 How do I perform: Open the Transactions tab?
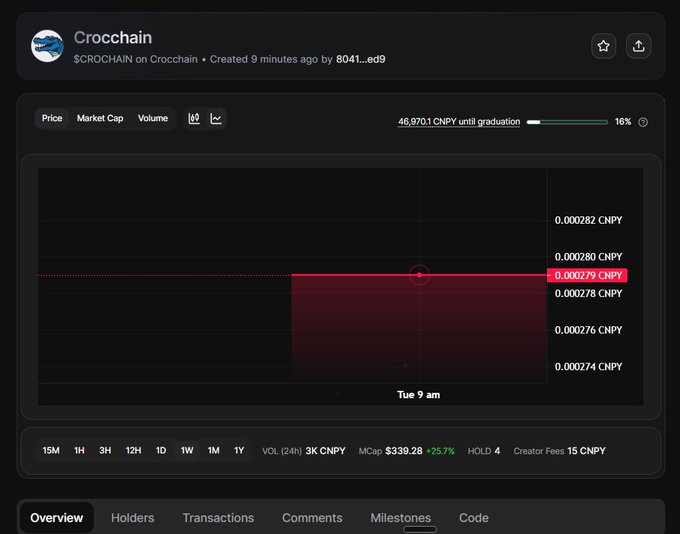(x=218, y=518)
